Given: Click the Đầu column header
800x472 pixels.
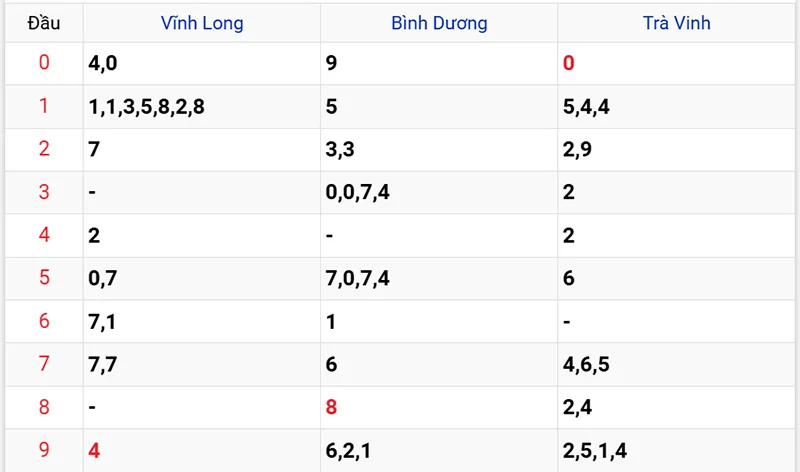Looking at the screenshot, I should tap(44, 23).
